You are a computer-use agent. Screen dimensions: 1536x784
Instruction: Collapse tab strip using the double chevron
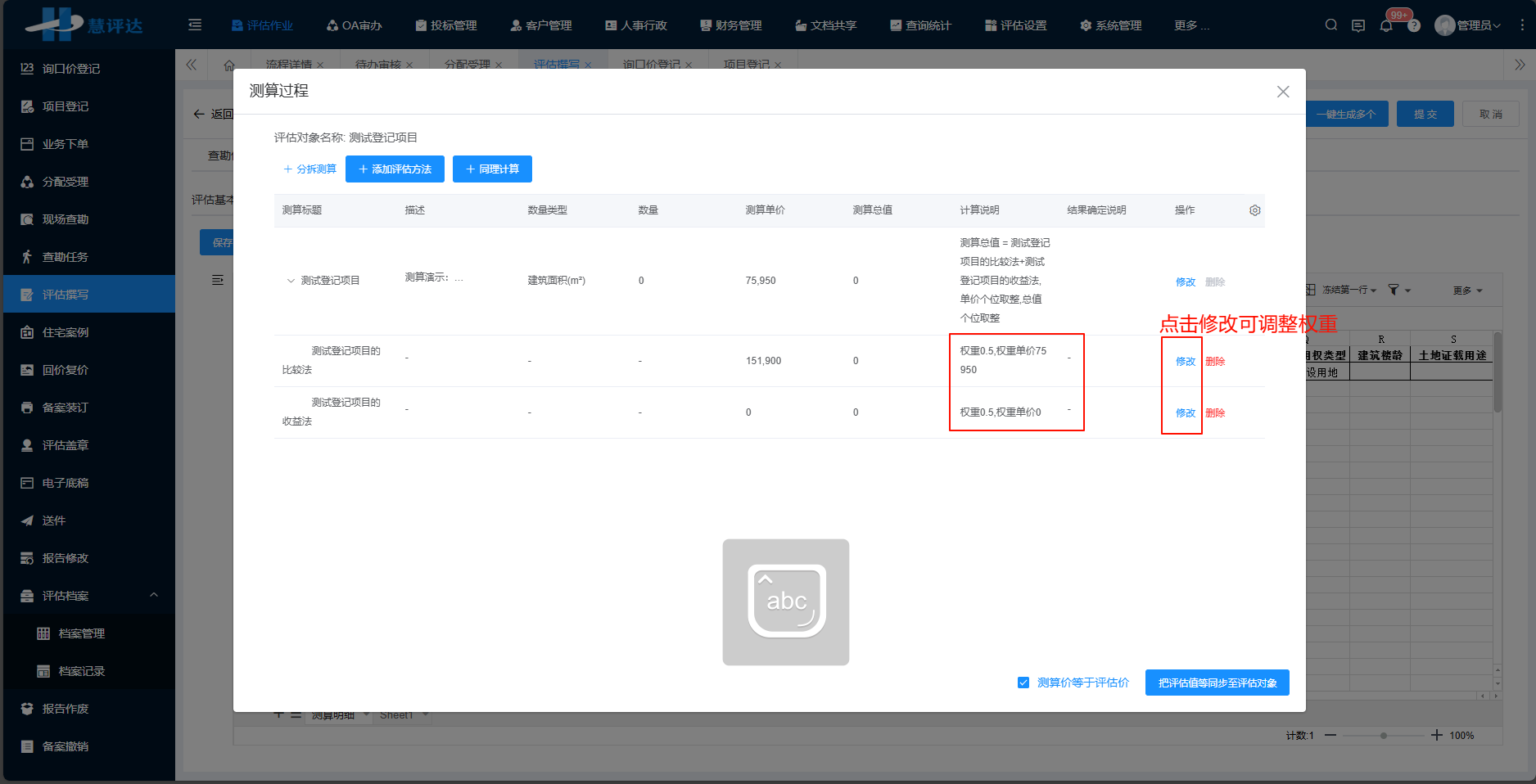coord(191,65)
